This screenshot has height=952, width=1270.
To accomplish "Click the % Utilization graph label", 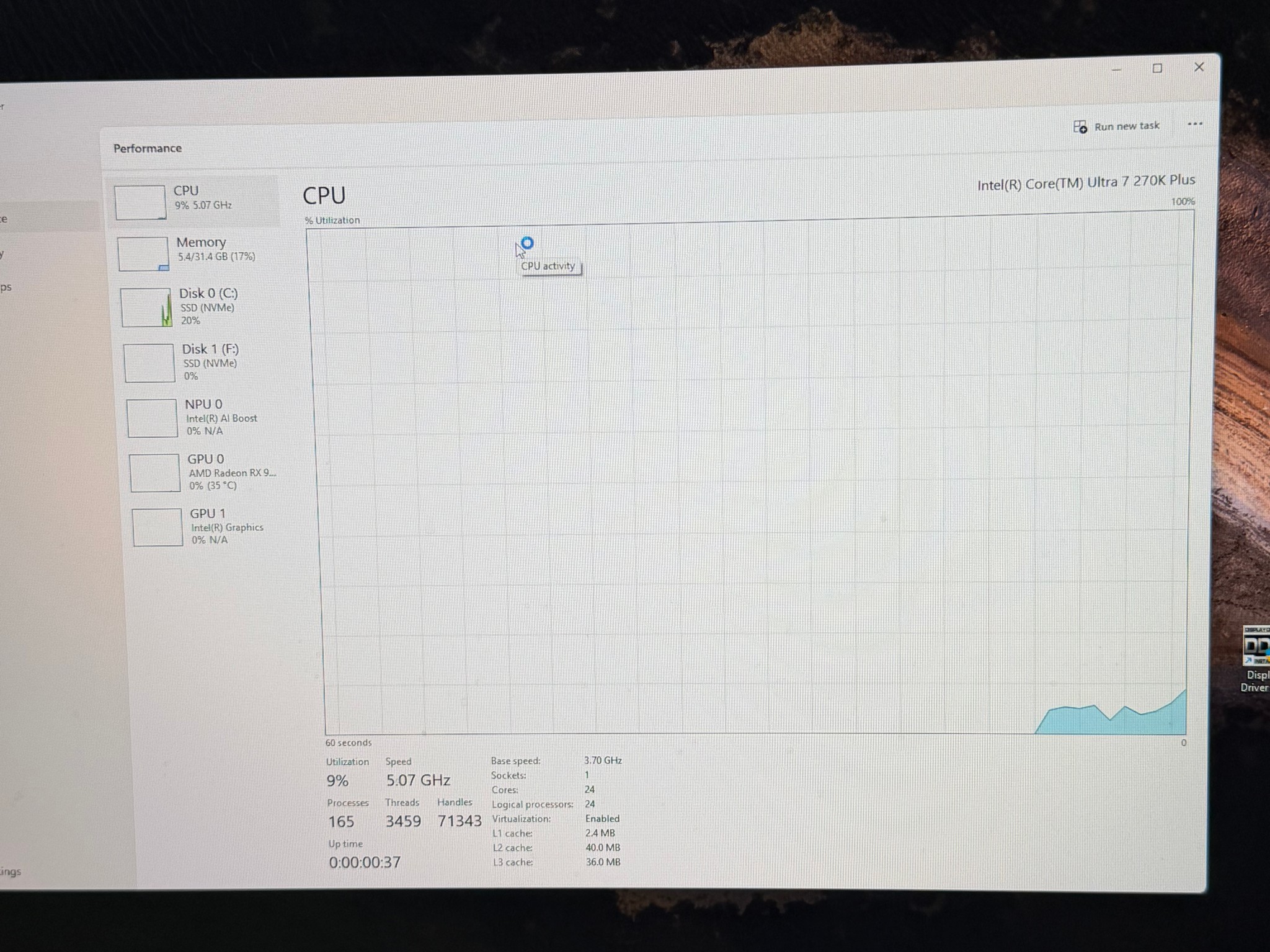I will click(332, 220).
